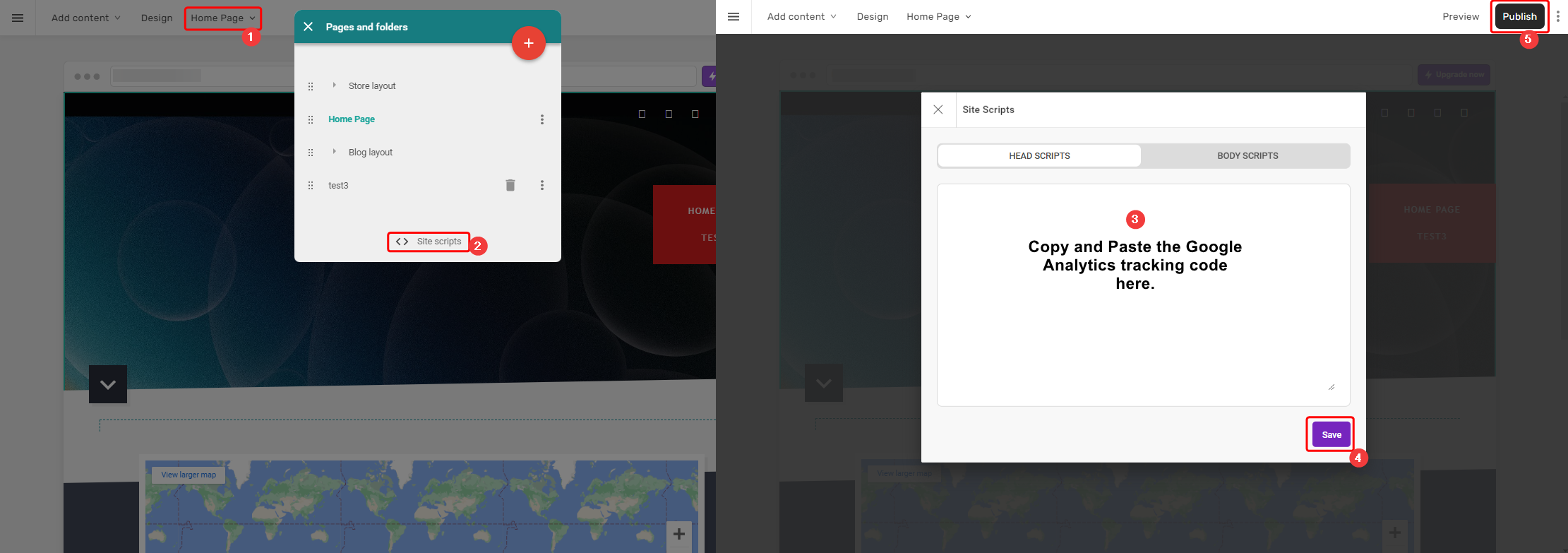Select the test3 page in the list

339,186
